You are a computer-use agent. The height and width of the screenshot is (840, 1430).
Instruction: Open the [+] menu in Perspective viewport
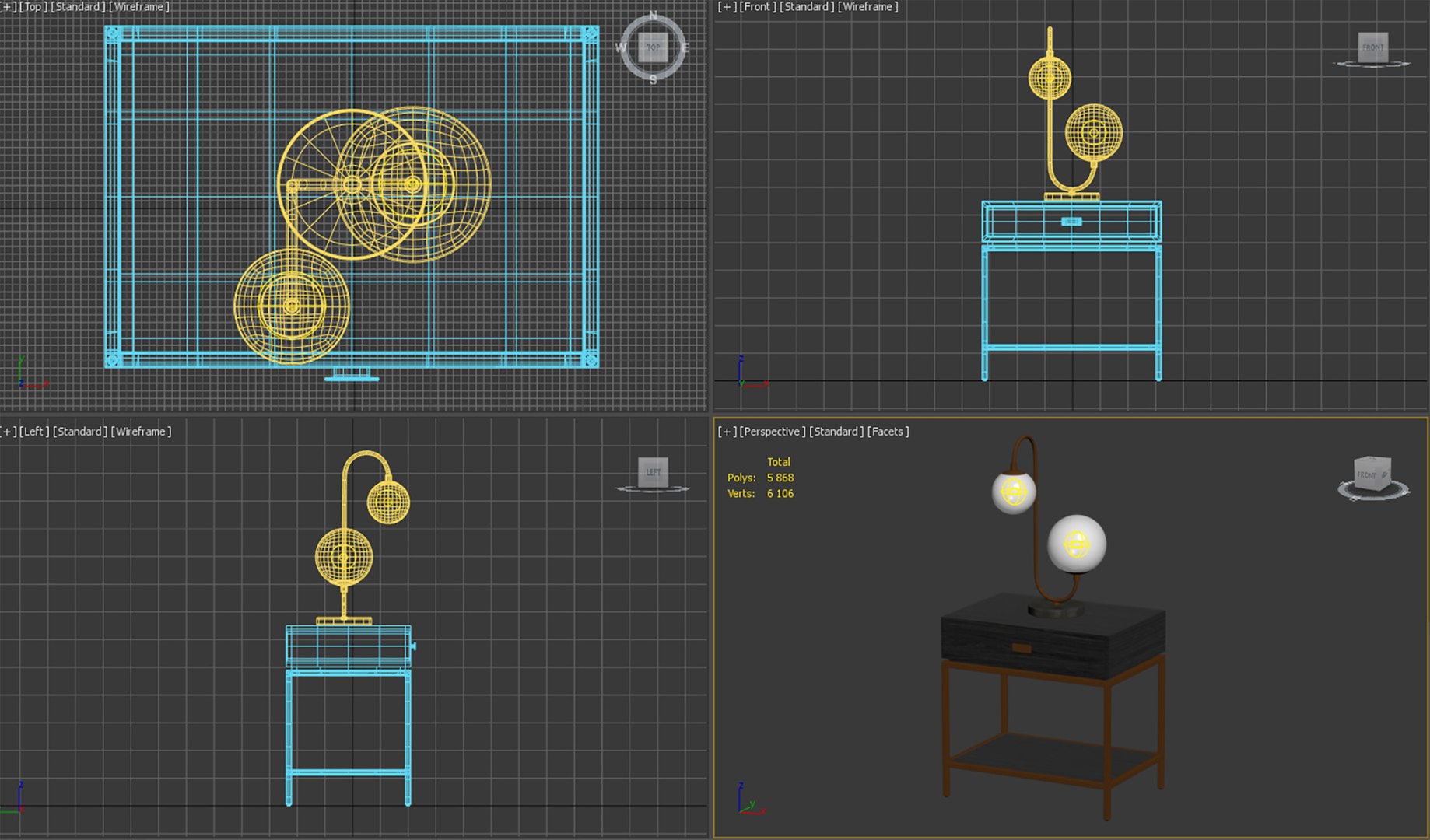727,431
